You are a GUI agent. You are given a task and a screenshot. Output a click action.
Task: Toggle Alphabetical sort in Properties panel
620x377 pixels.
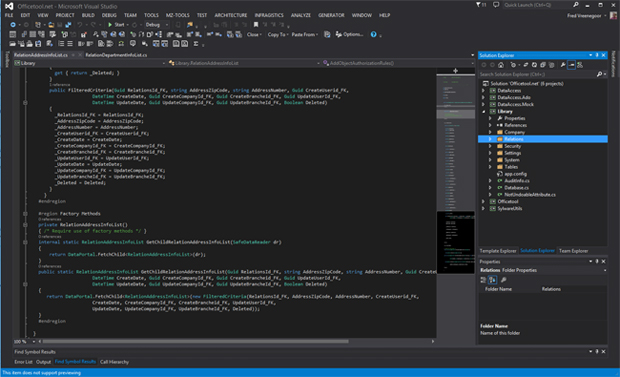[492, 280]
